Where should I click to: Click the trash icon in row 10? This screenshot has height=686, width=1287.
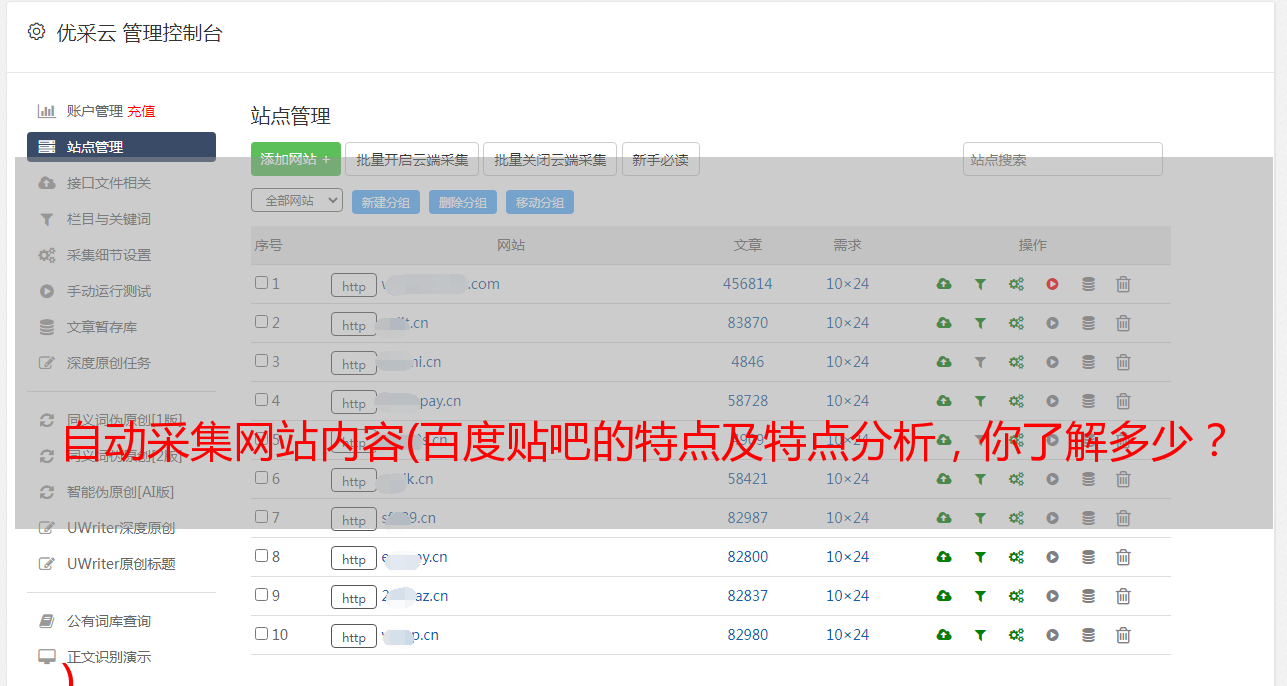(1123, 635)
